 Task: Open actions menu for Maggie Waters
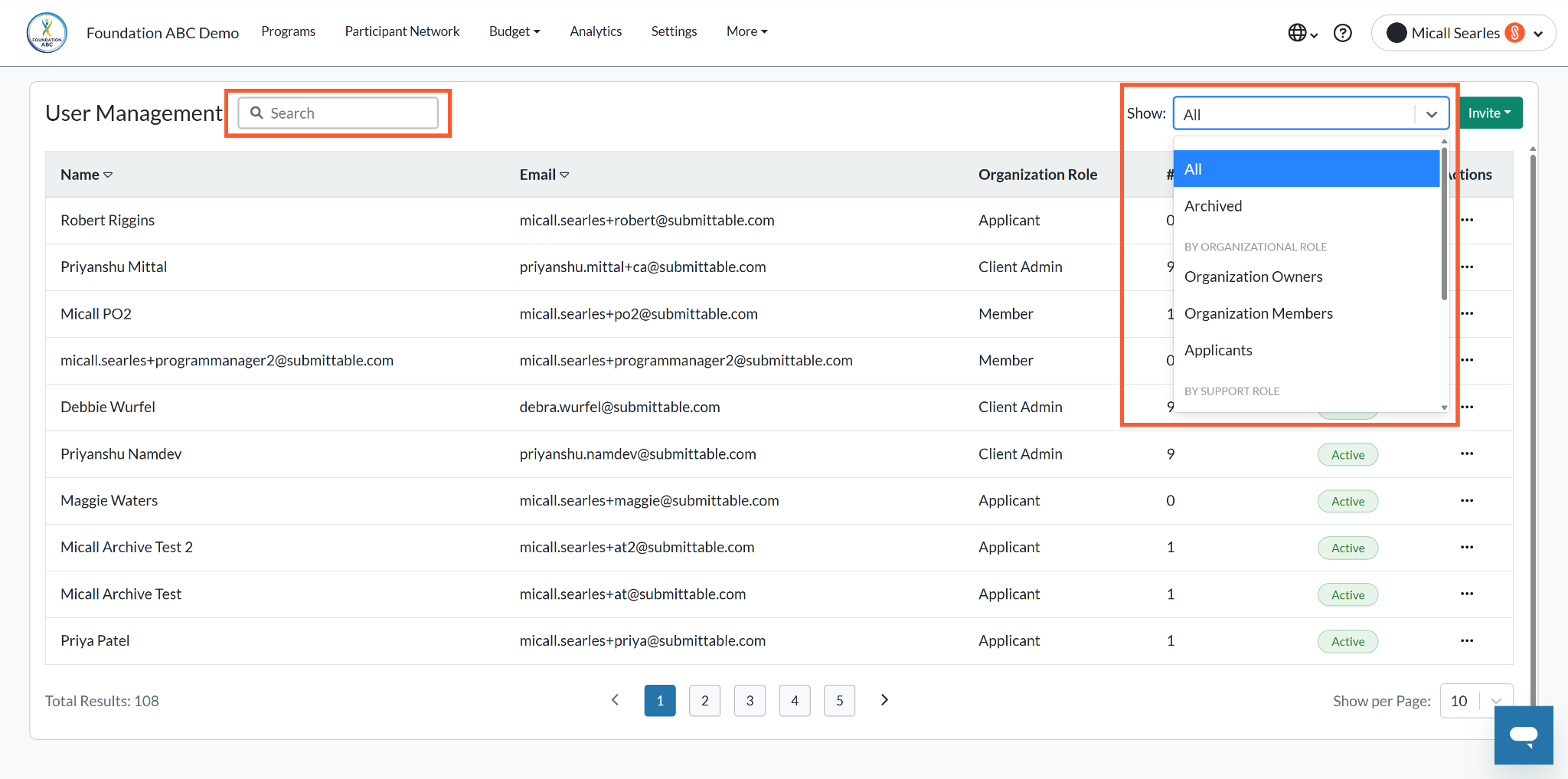coord(1466,500)
